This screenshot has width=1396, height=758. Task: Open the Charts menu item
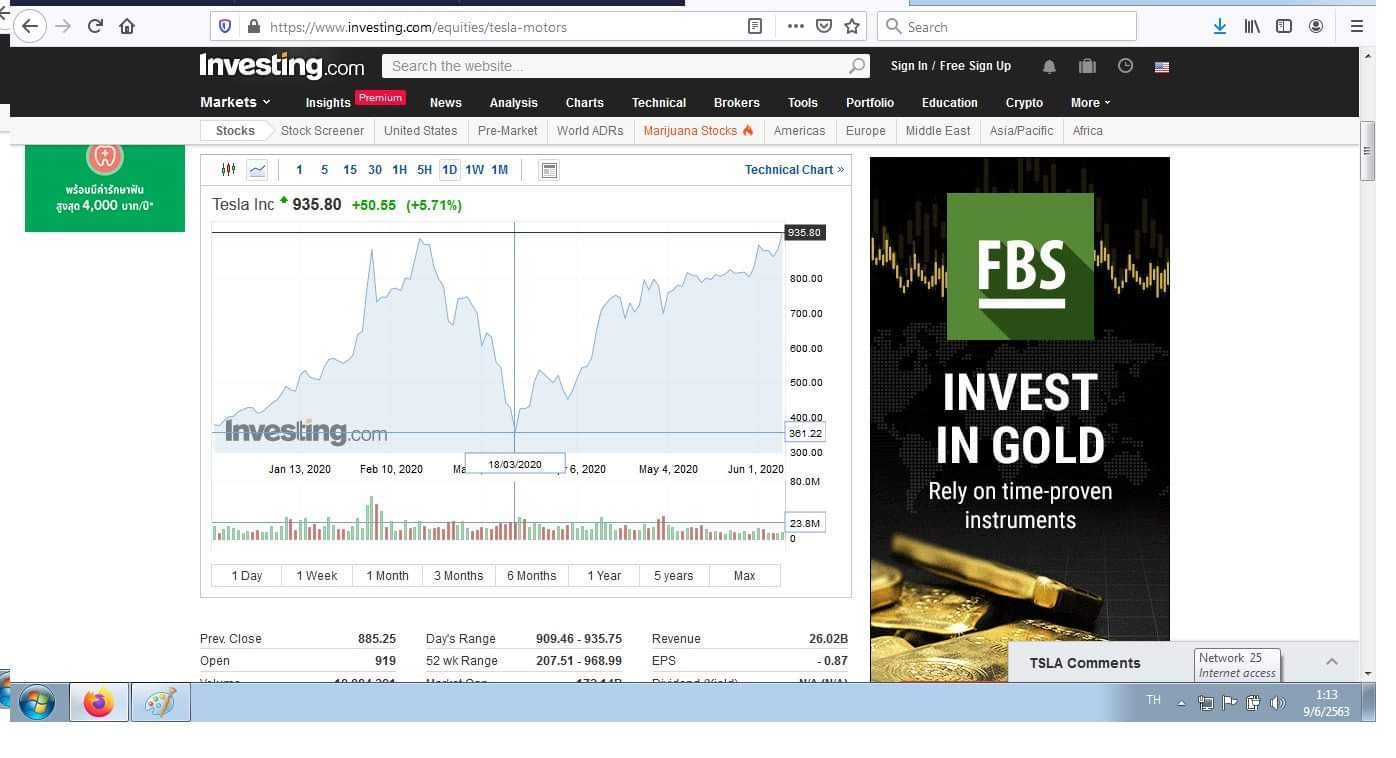click(584, 102)
